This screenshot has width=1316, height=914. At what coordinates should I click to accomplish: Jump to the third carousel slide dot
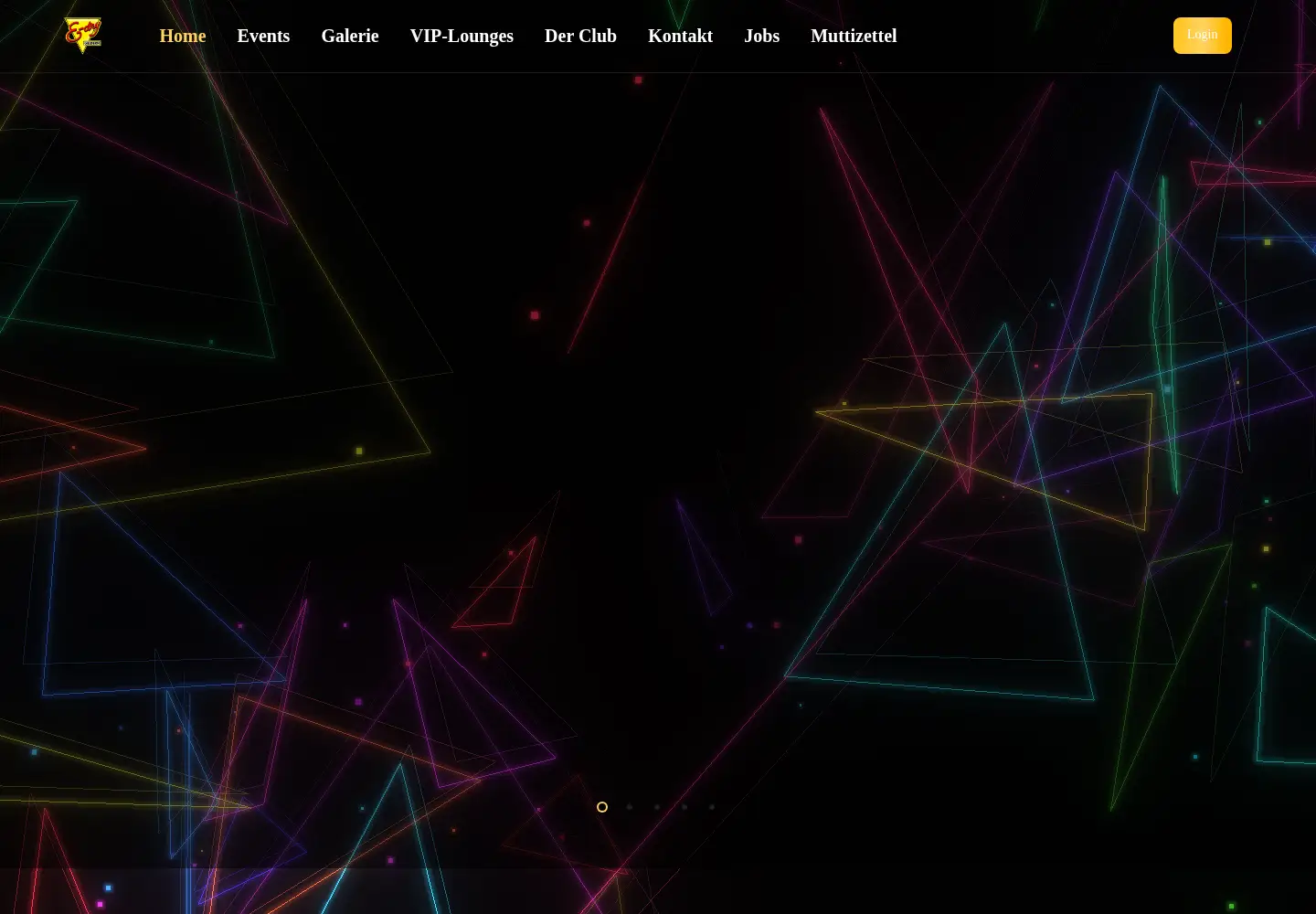(x=657, y=807)
